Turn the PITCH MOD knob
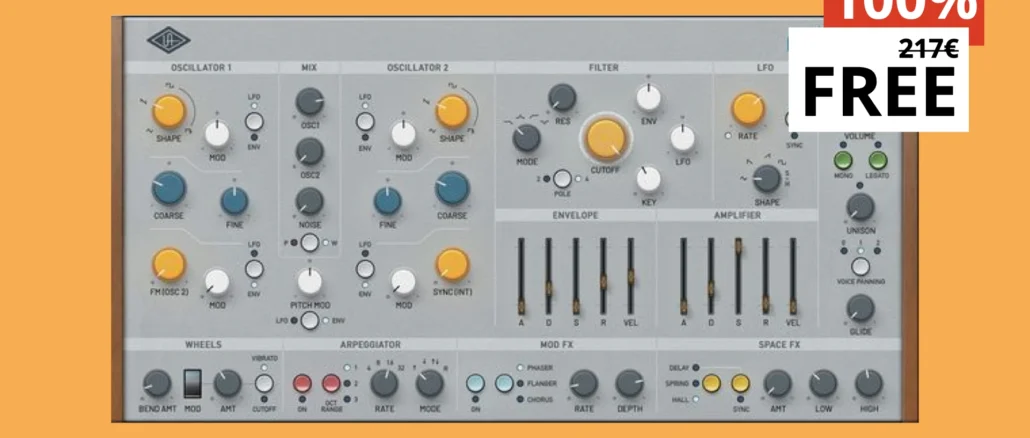Viewport: 1030px width, 438px height. click(309, 282)
